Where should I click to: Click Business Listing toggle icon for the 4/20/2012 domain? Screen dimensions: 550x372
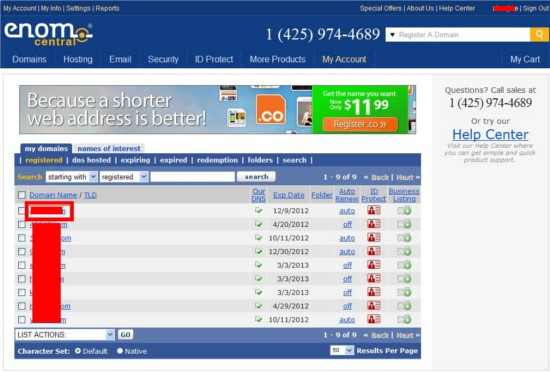point(404,224)
